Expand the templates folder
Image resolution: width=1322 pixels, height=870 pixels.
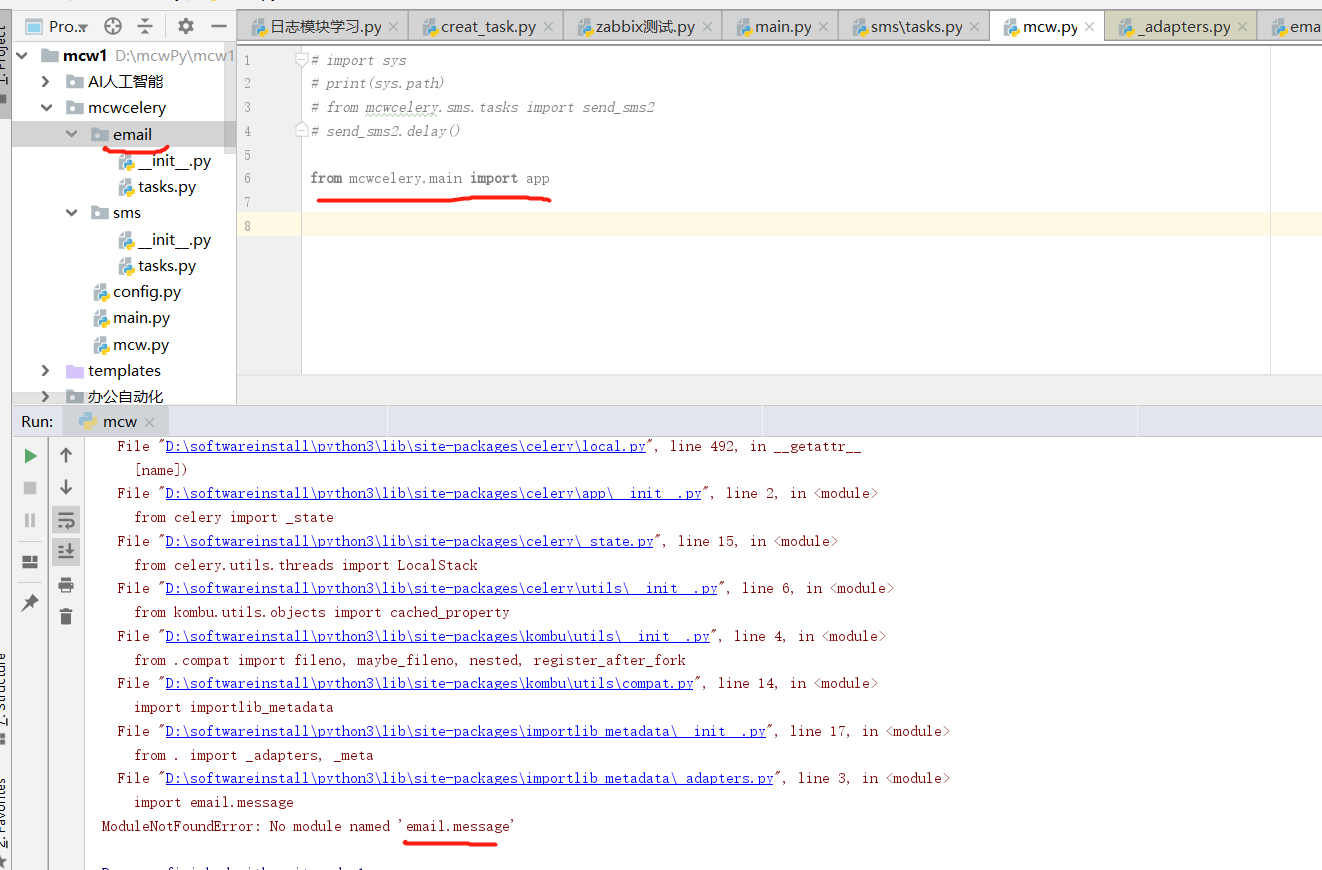click(46, 371)
